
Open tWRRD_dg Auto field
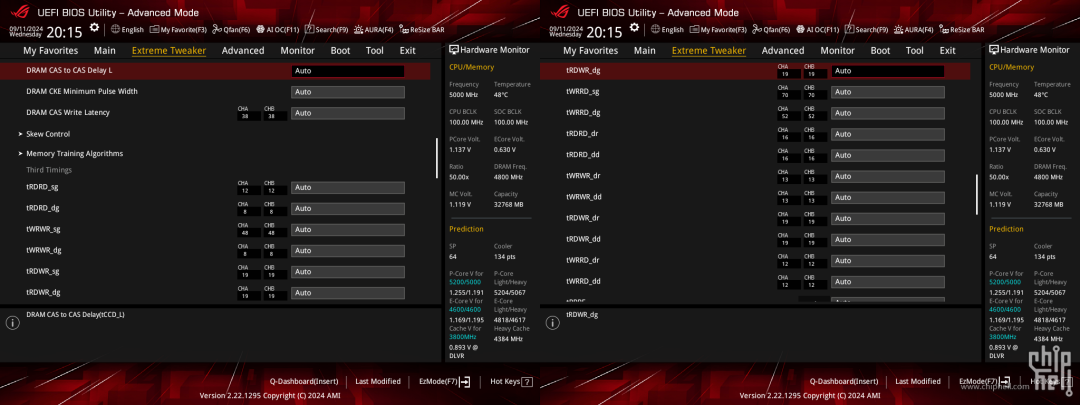tap(888, 113)
